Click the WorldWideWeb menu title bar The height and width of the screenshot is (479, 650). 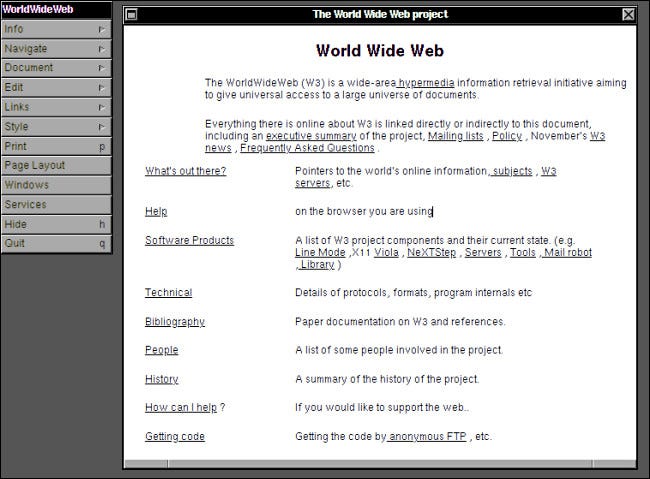[x=56, y=10]
